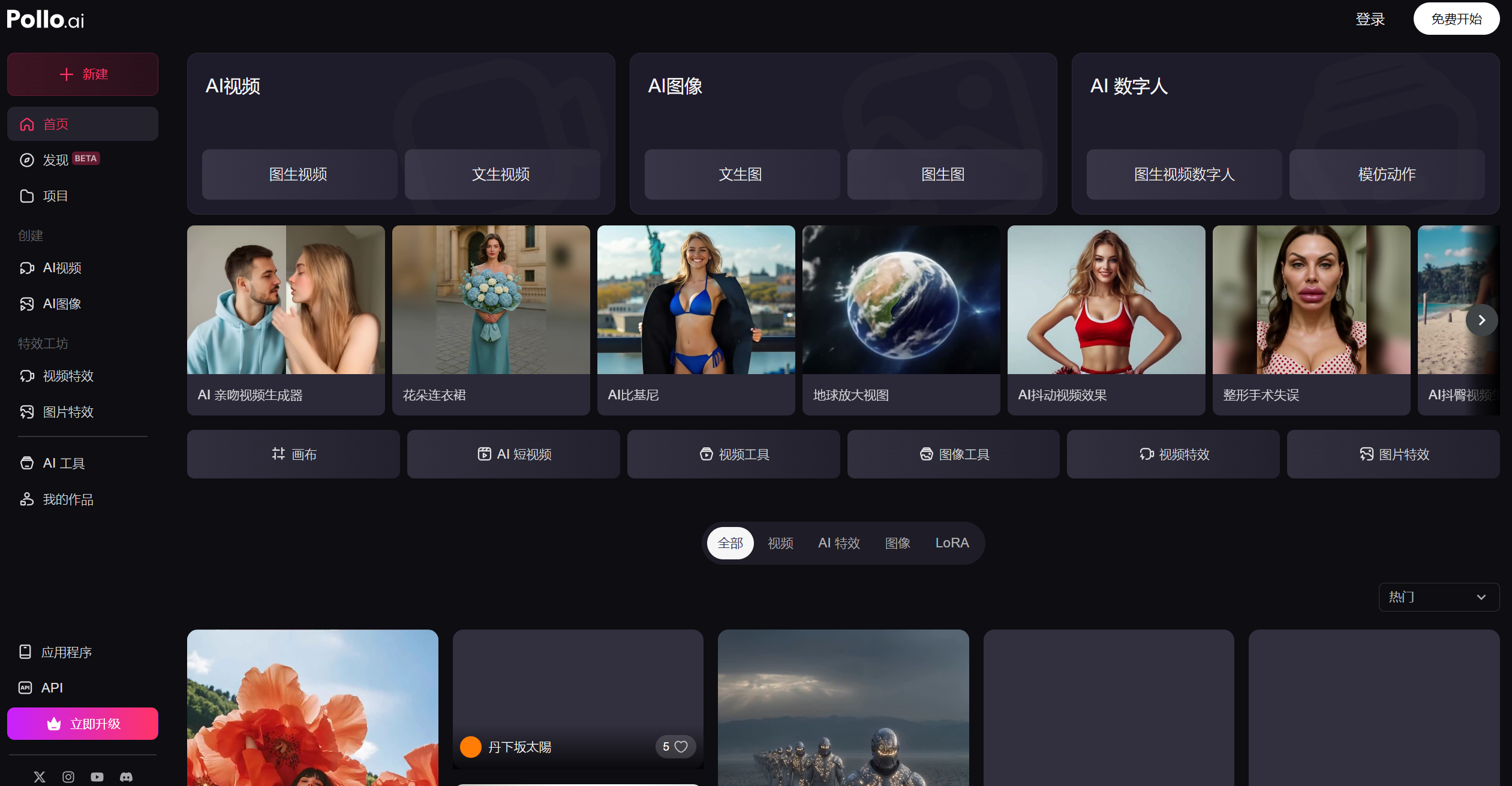1512x786 pixels.
Task: Expand the carousel with the right arrow
Action: click(1481, 320)
